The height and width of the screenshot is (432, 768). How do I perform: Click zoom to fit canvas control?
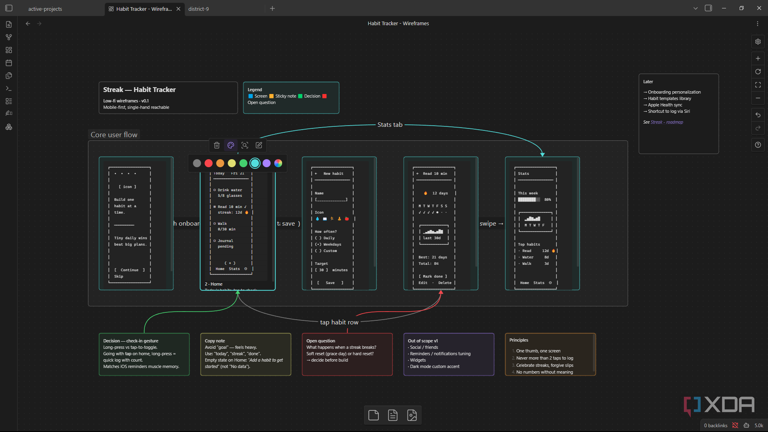(758, 85)
